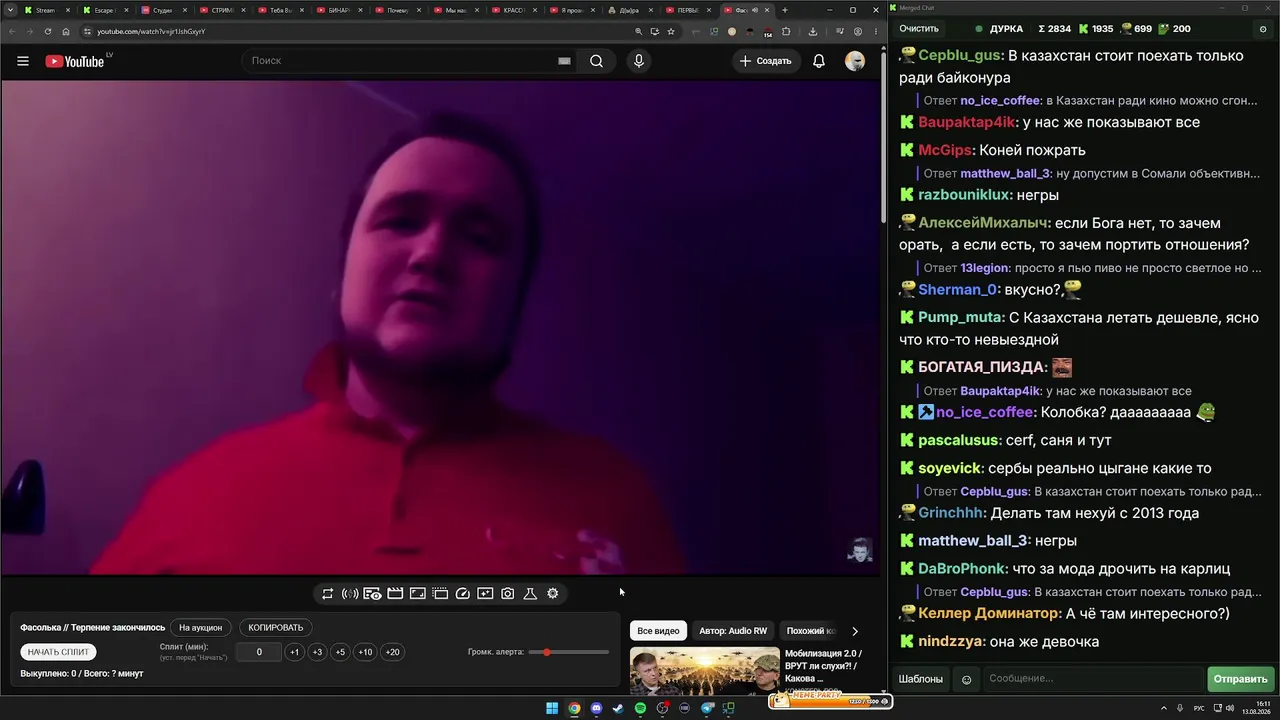Open the gear settings in player toolbar

(x=553, y=594)
